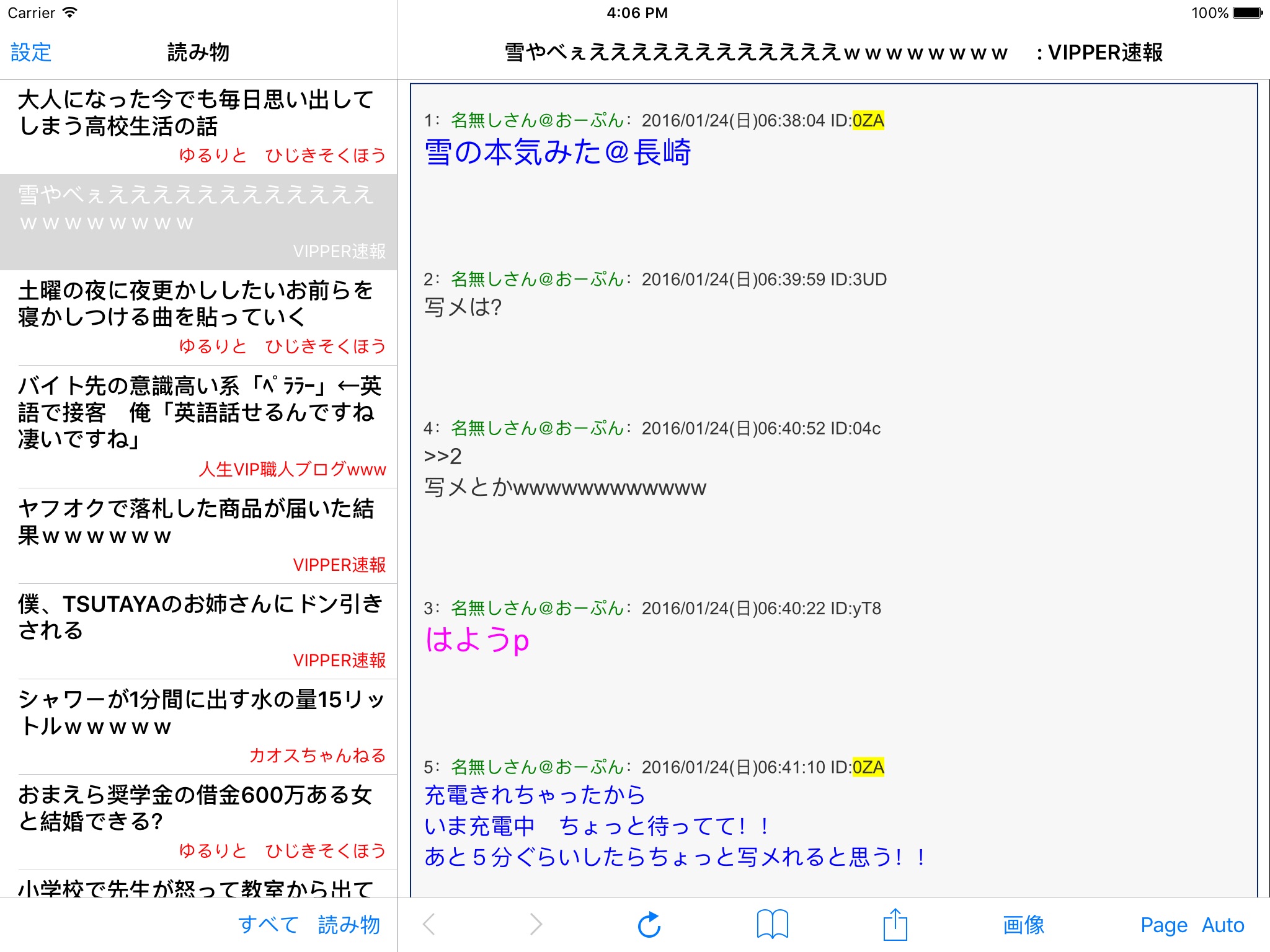The image size is (1270, 952).
Task: Open the bookmarks book icon
Action: click(772, 924)
